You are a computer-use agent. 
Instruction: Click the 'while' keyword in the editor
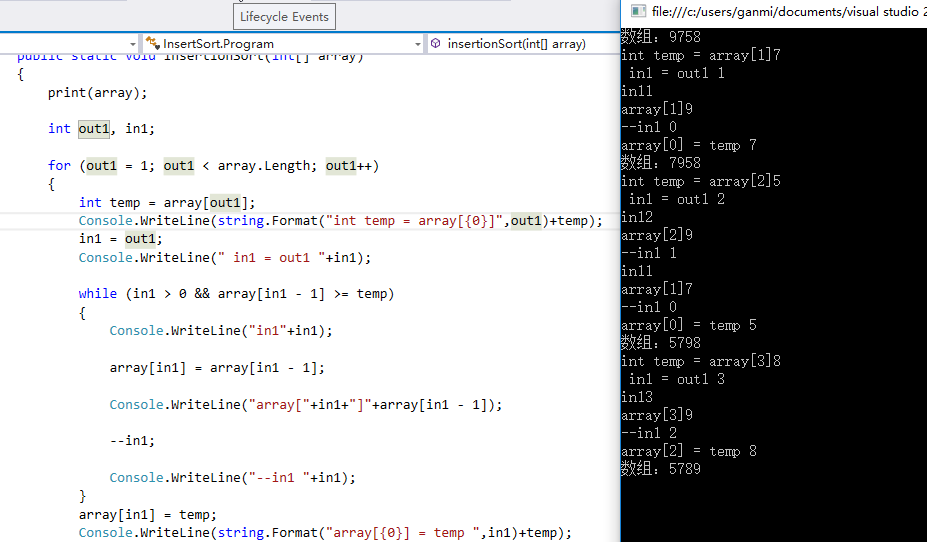pyautogui.click(x=98, y=294)
